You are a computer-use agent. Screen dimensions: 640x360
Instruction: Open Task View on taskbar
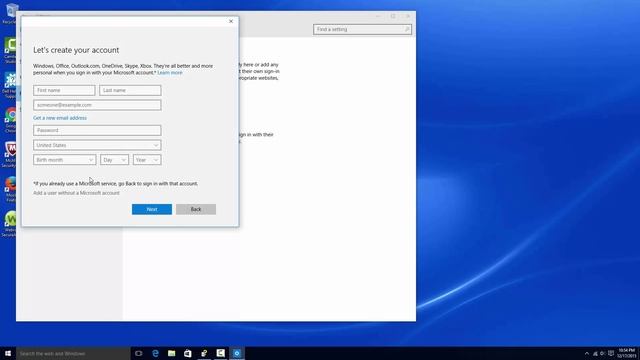pyautogui.click(x=139, y=353)
